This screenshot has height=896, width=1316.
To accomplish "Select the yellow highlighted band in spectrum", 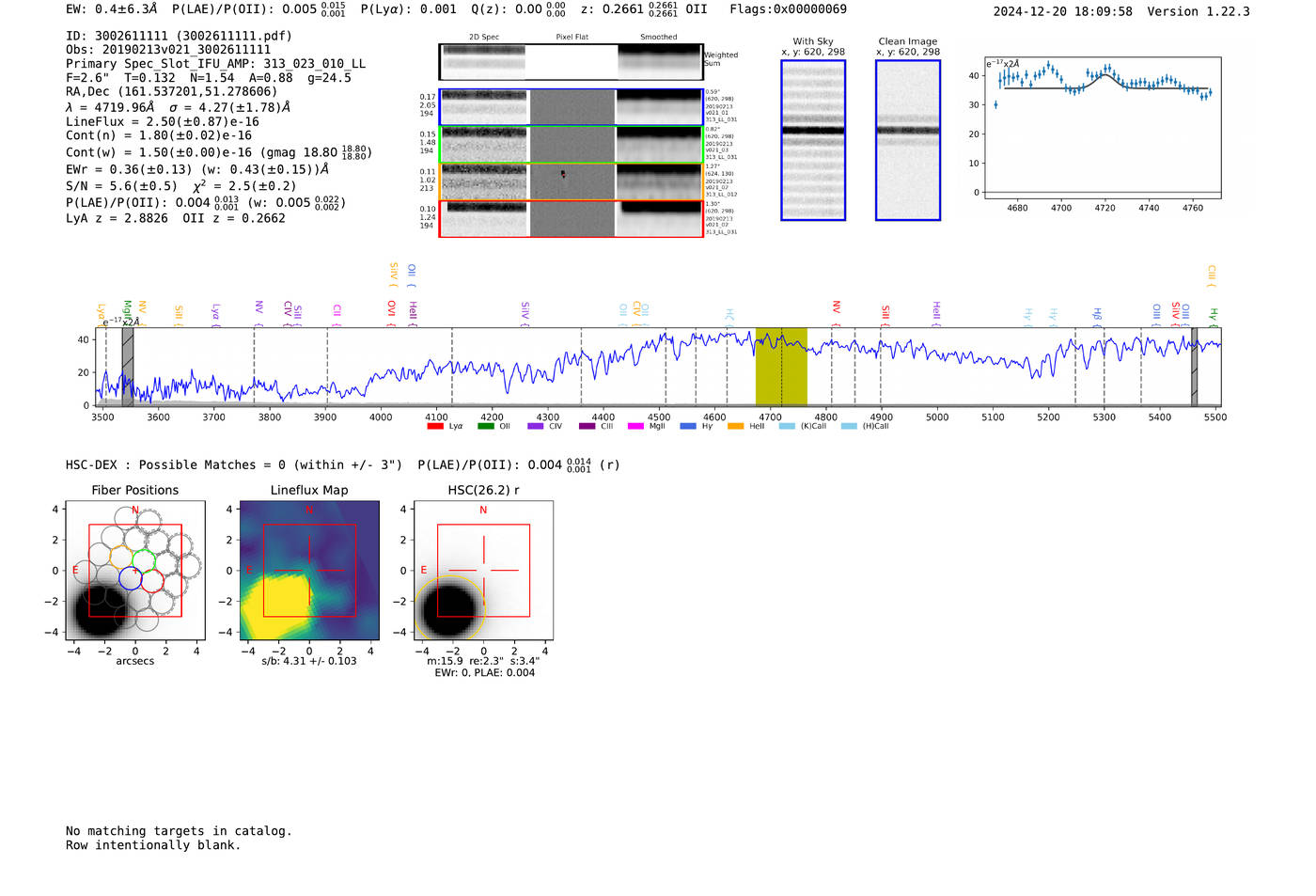I will click(781, 367).
